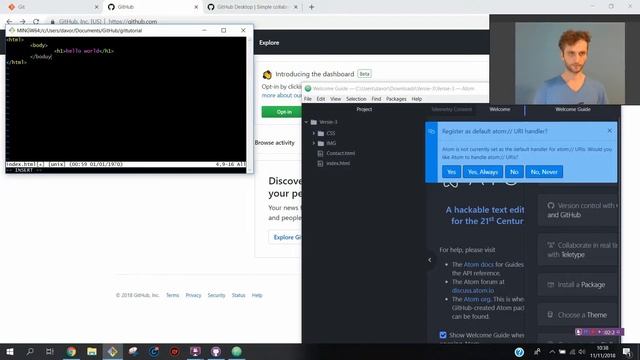Image resolution: width=640 pixels, height=360 pixels.
Task: Open the blue help tray icon
Action: [x=519, y=352]
